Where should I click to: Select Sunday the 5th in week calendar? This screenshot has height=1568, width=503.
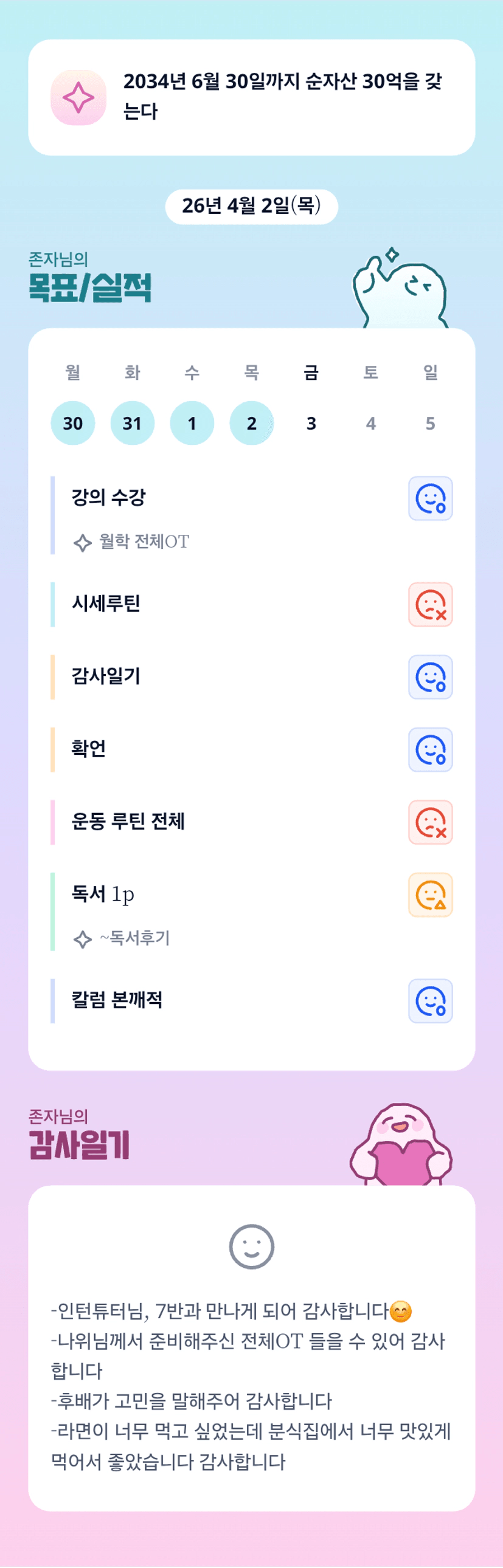[430, 423]
